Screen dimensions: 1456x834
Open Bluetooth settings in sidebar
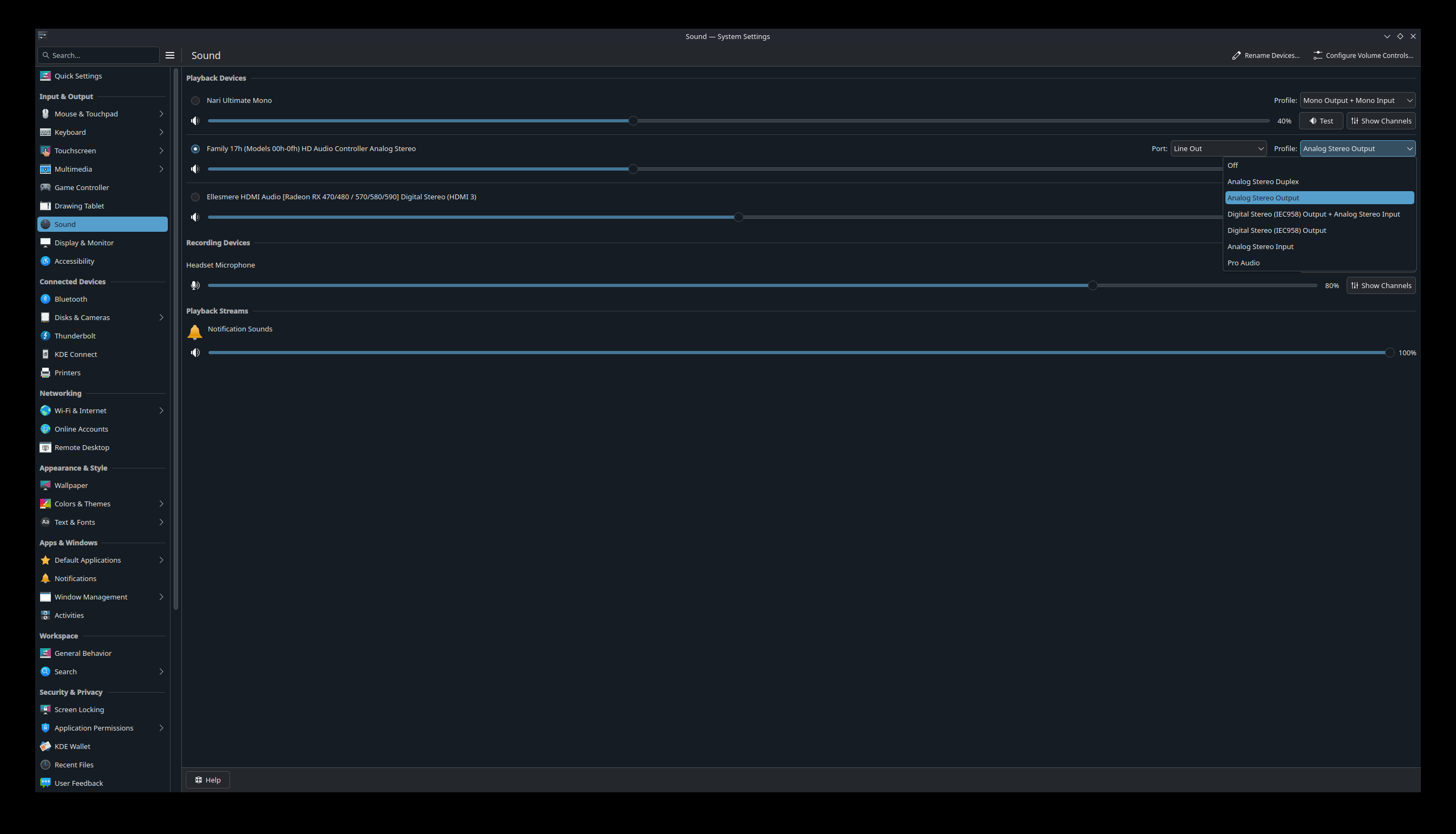coord(70,299)
